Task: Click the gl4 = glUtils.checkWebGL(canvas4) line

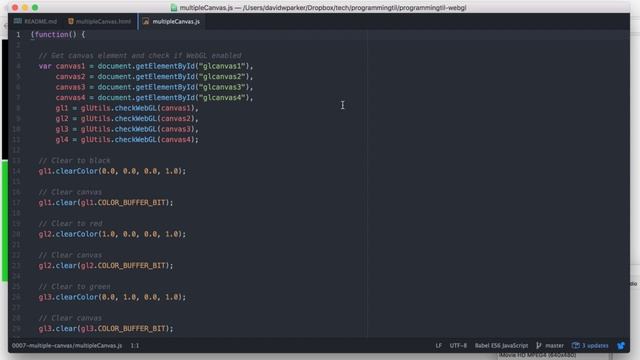Action: click(x=127, y=140)
